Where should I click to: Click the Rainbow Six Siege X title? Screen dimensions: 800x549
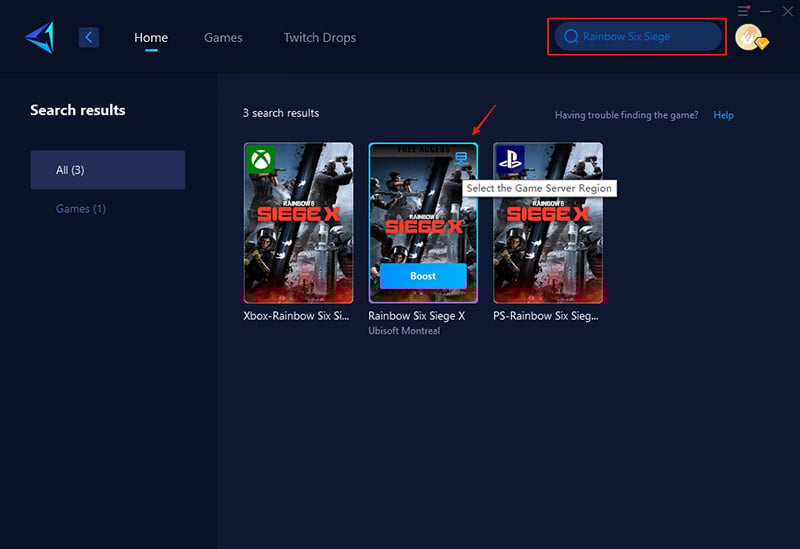[416, 316]
